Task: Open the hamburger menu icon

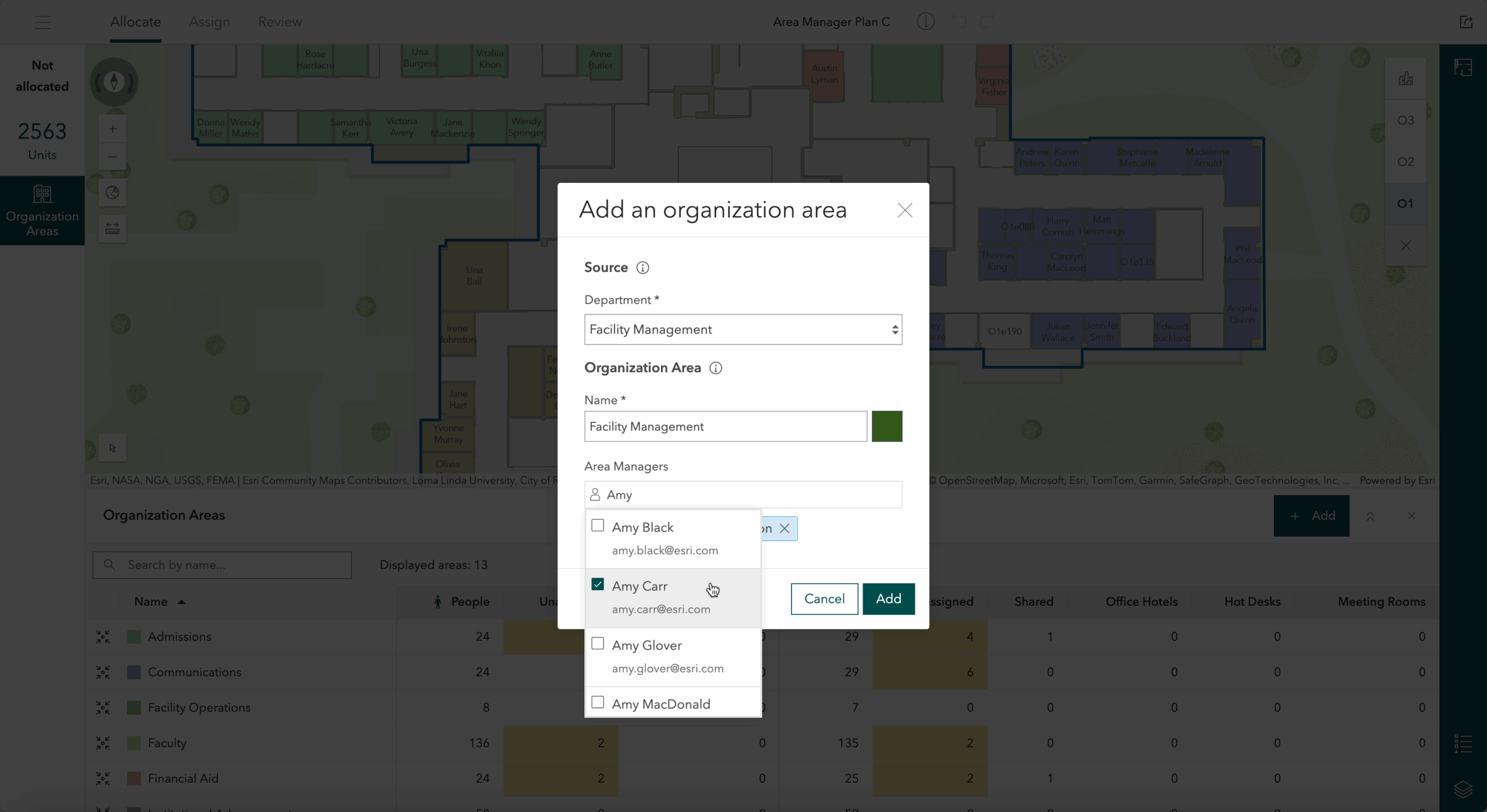Action: tap(42, 22)
